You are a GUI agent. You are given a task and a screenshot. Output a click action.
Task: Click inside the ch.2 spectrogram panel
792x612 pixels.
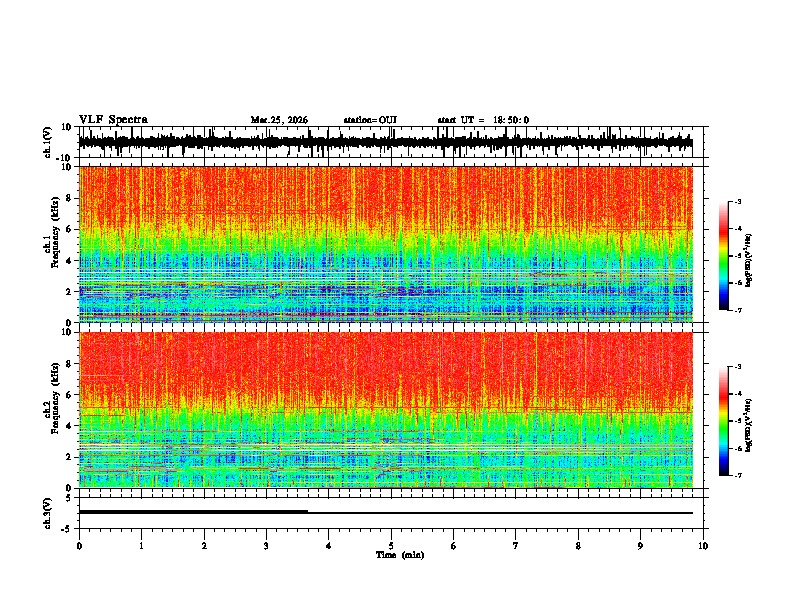[385, 410]
